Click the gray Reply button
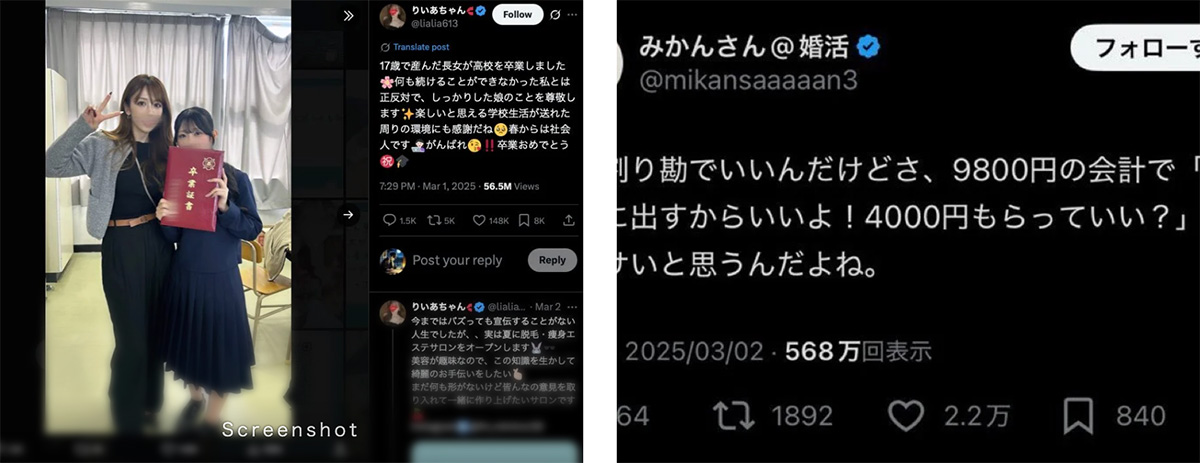This screenshot has width=1200, height=463. click(553, 260)
